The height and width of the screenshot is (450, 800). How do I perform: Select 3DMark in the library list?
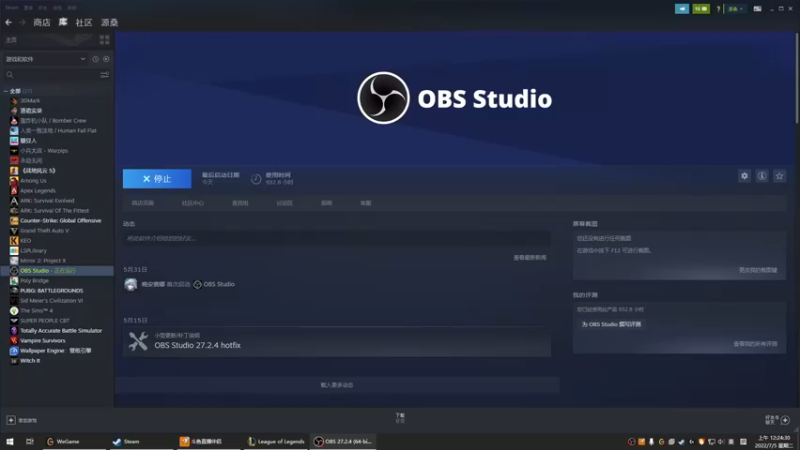30,101
